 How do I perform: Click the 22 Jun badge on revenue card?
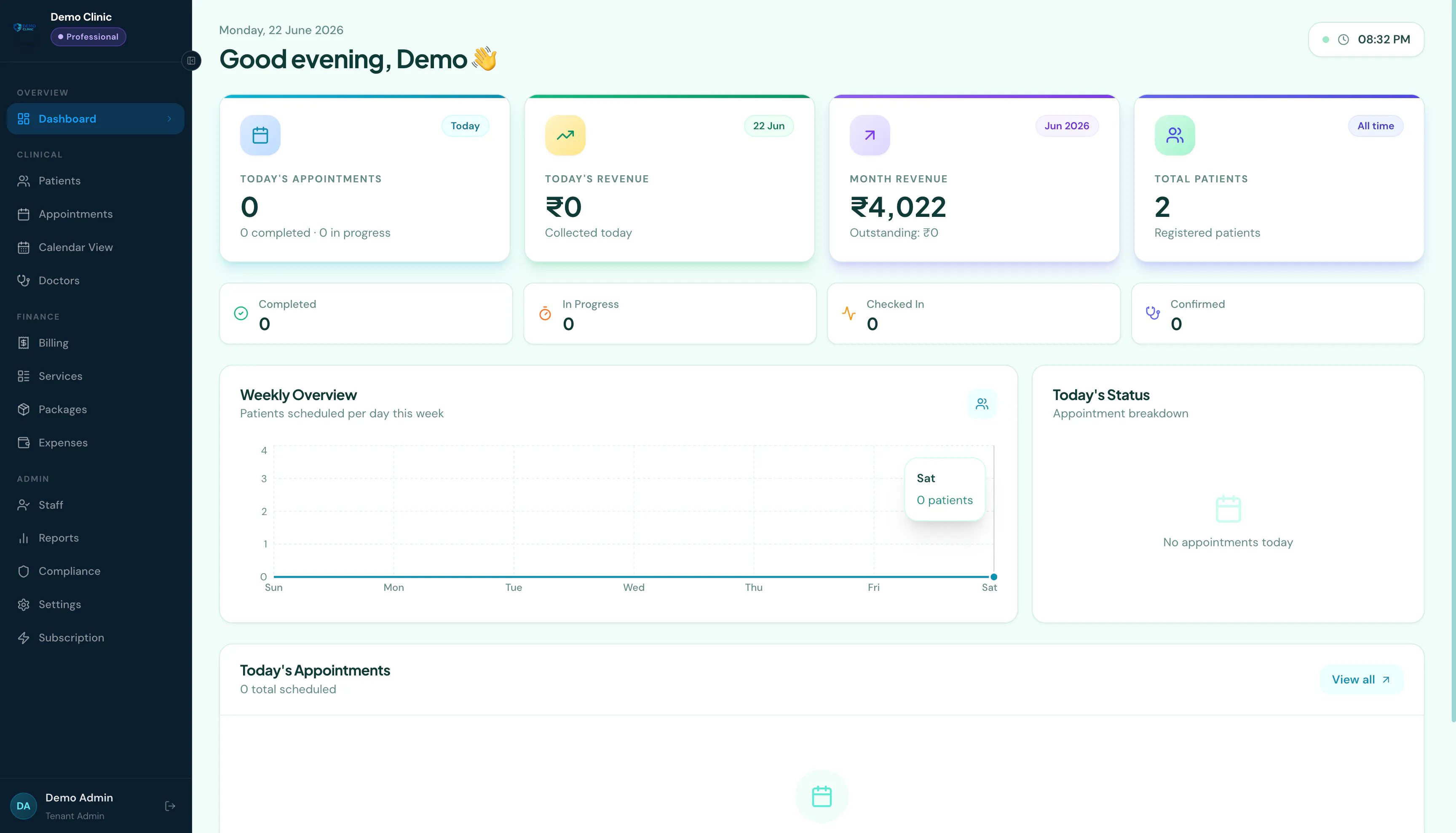(768, 126)
